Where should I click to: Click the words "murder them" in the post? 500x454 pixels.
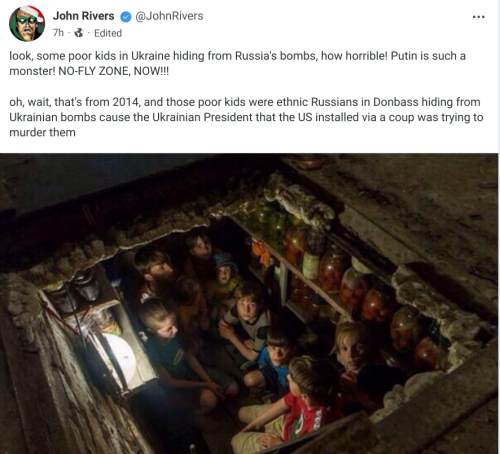click(x=42, y=132)
